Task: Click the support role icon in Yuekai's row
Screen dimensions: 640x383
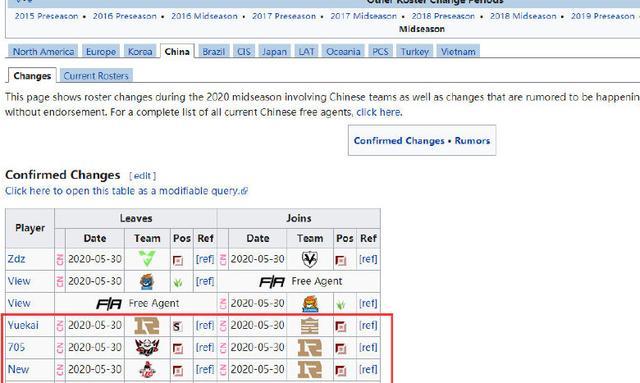Action: tap(177, 326)
